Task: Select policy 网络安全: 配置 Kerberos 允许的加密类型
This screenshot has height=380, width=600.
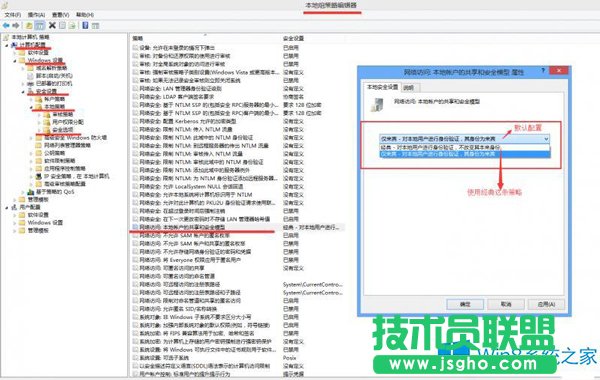Action: [188, 121]
